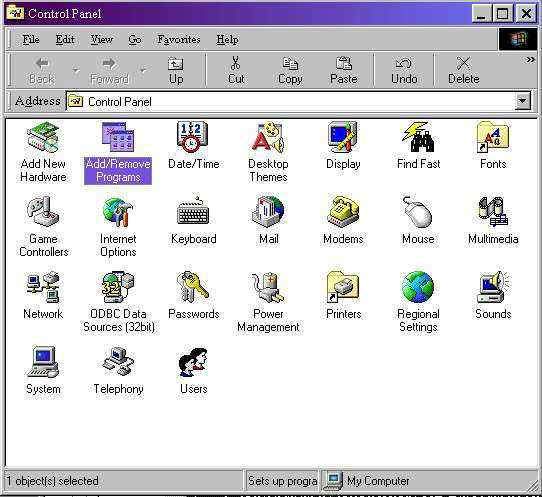
Task: Select the Find Fast binoculars icon
Action: pyautogui.click(x=418, y=137)
